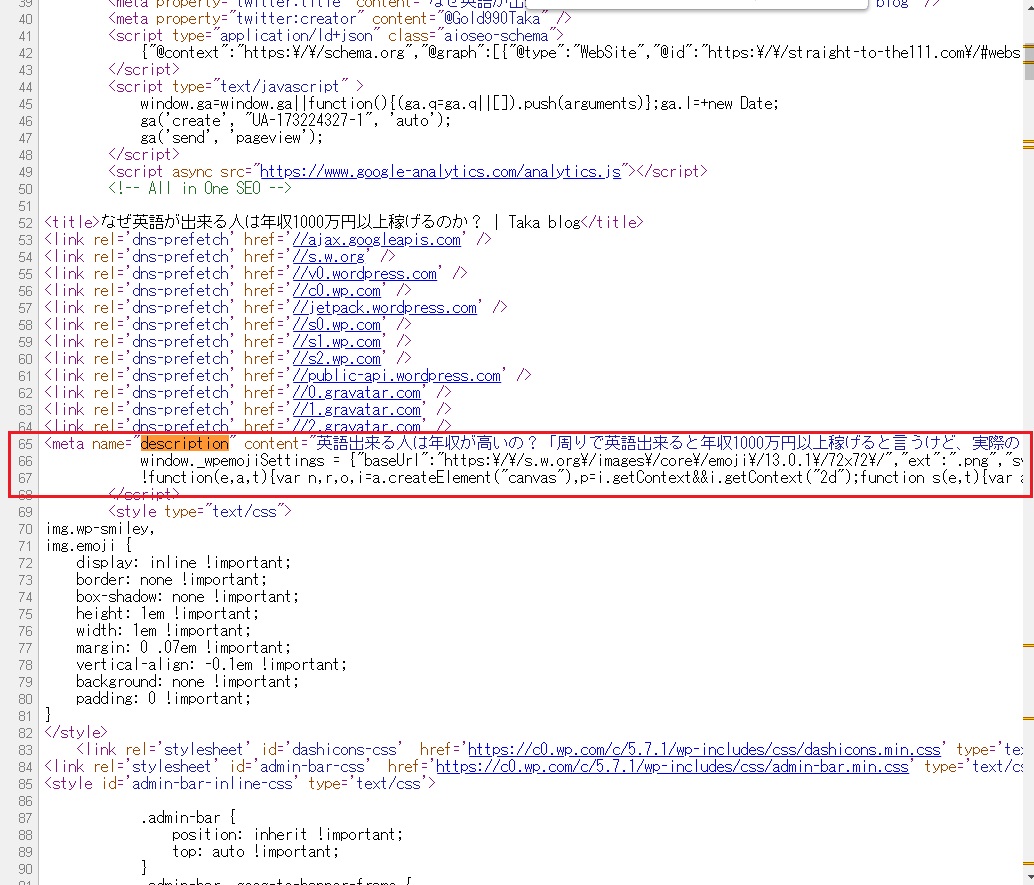Open the dashicons.min.css stylesheet link
Viewport: 1034px width, 885px height.
pos(704,750)
